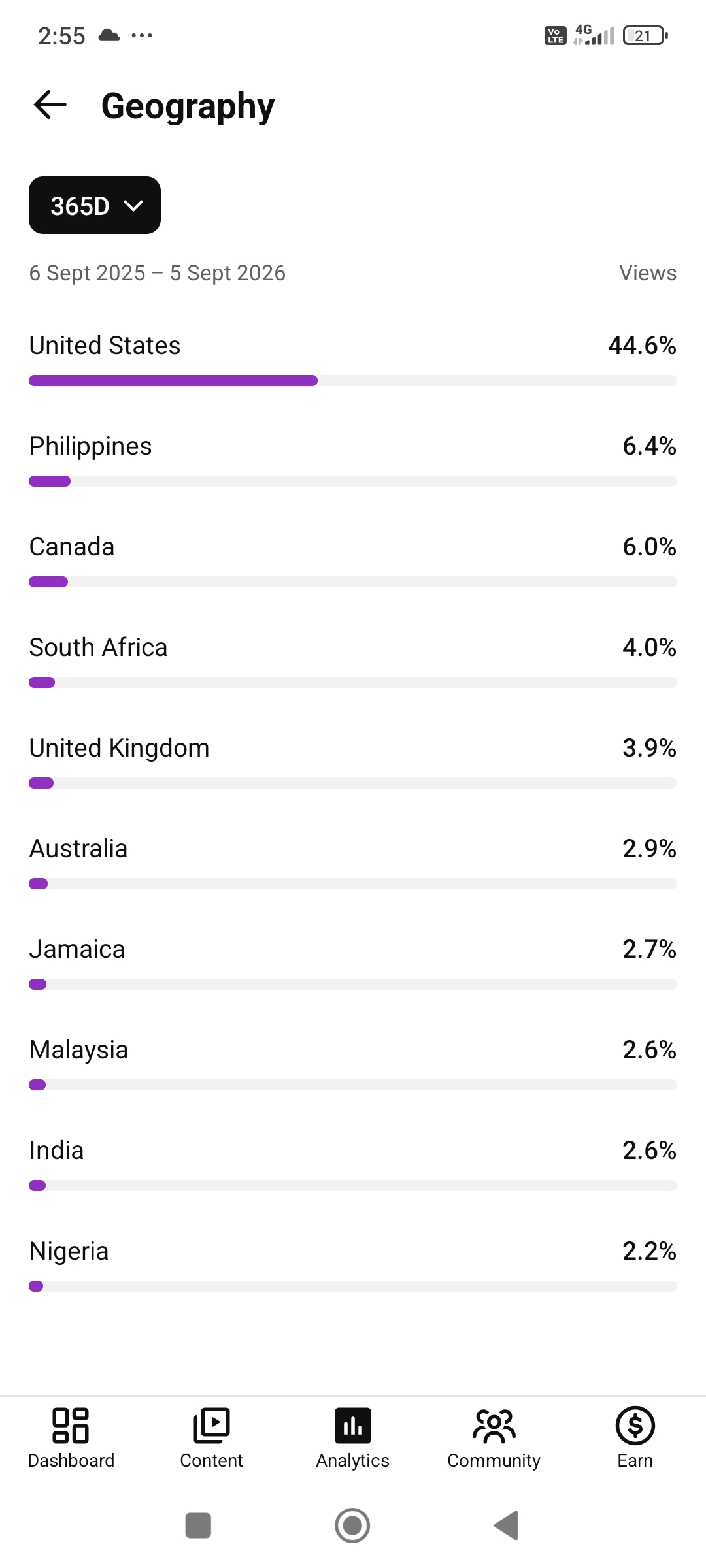Viewport: 706px width, 1568px height.
Task: Click the chevron in the 365D selector
Action: [133, 206]
